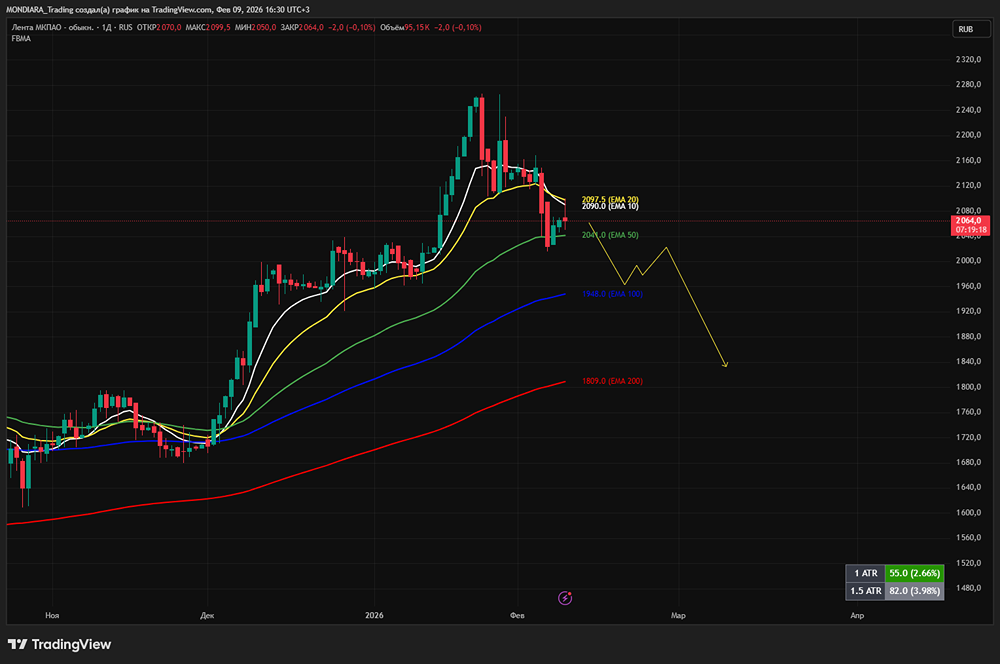Click the ЗАКР 2064,0 close value
Image resolution: width=1000 pixels, height=664 pixels.
point(302,27)
